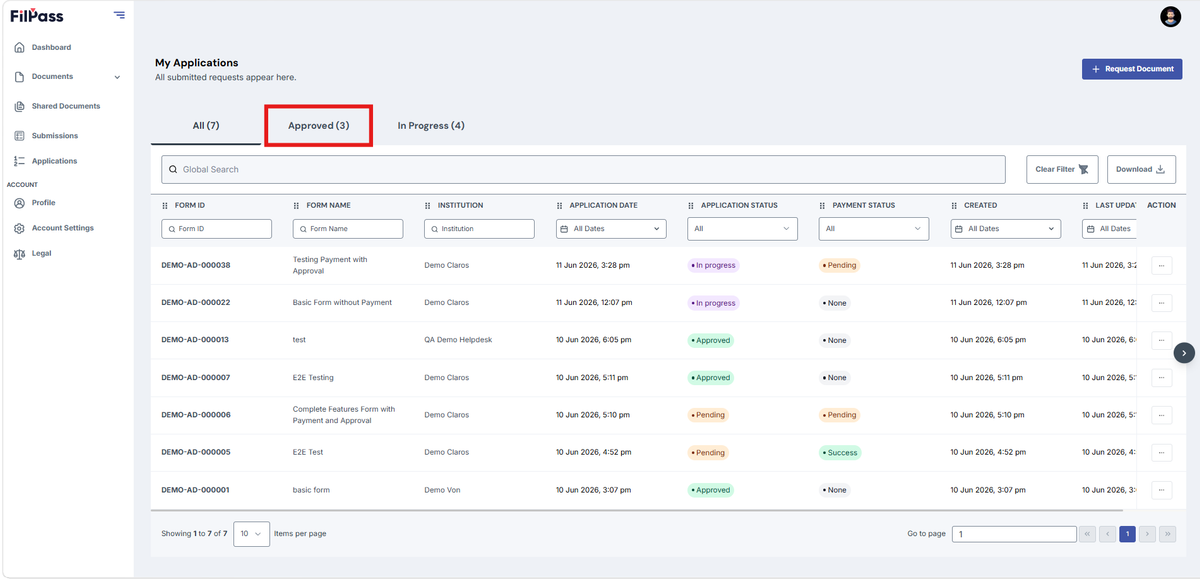Focus the Global Search field
Screen dimensions: 1200x579
(583, 169)
